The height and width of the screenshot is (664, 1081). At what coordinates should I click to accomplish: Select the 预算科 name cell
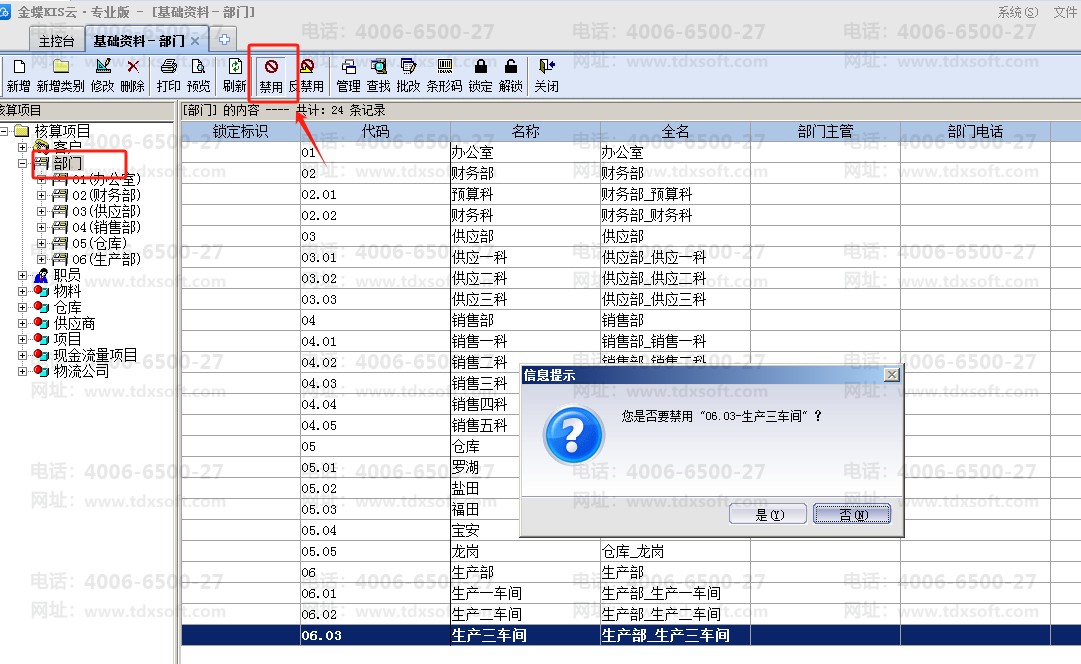(x=525, y=194)
